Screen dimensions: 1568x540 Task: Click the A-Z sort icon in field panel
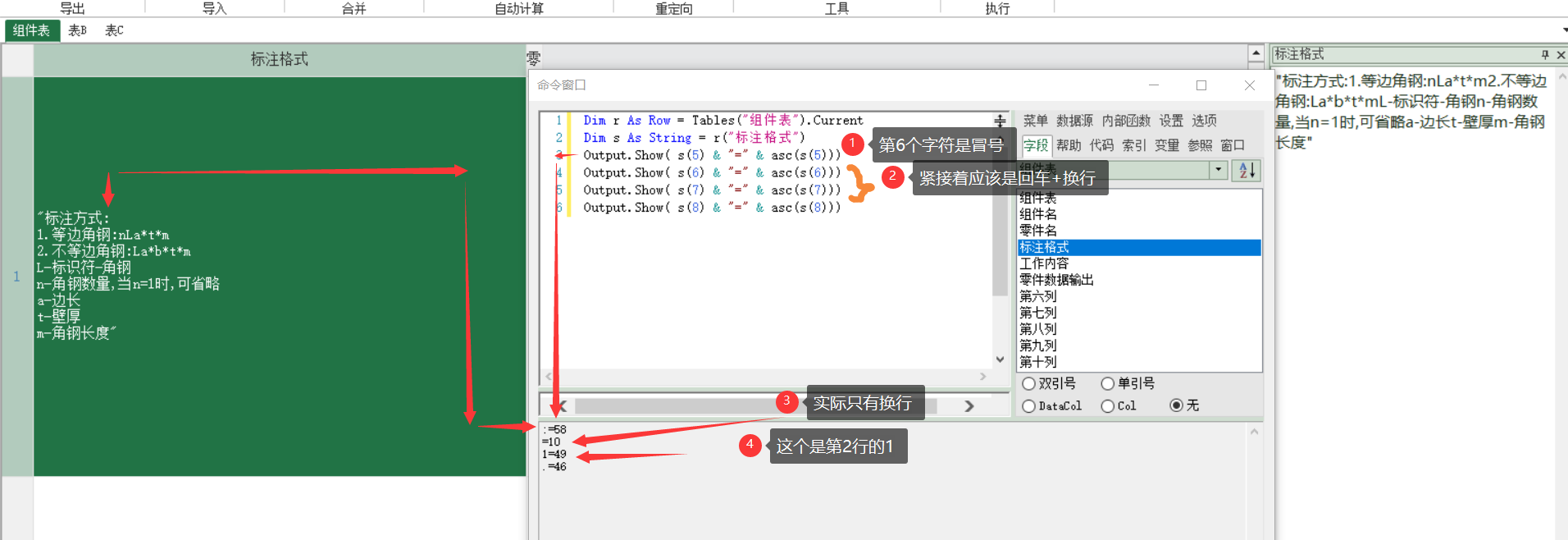pos(1247,170)
